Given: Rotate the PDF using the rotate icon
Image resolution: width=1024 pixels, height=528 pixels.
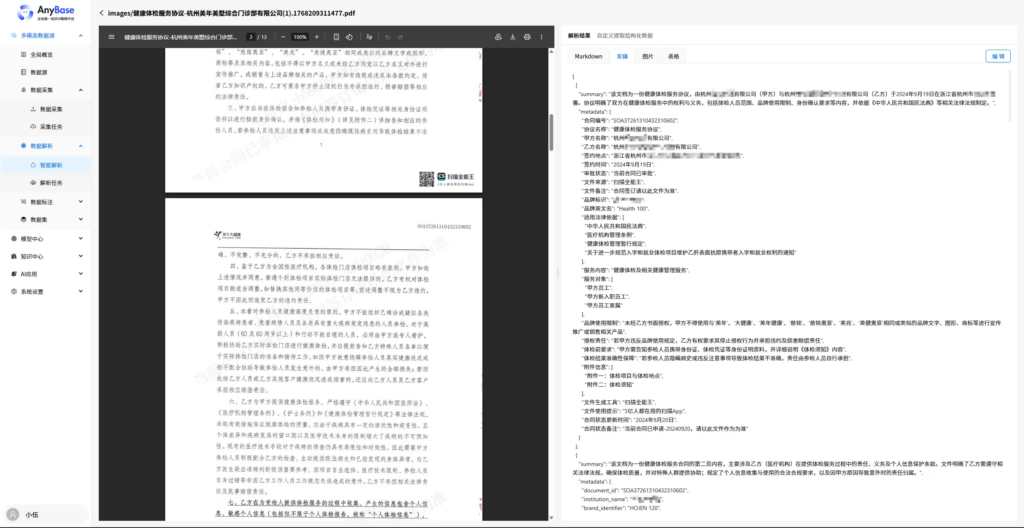Looking at the screenshot, I should coord(350,37).
